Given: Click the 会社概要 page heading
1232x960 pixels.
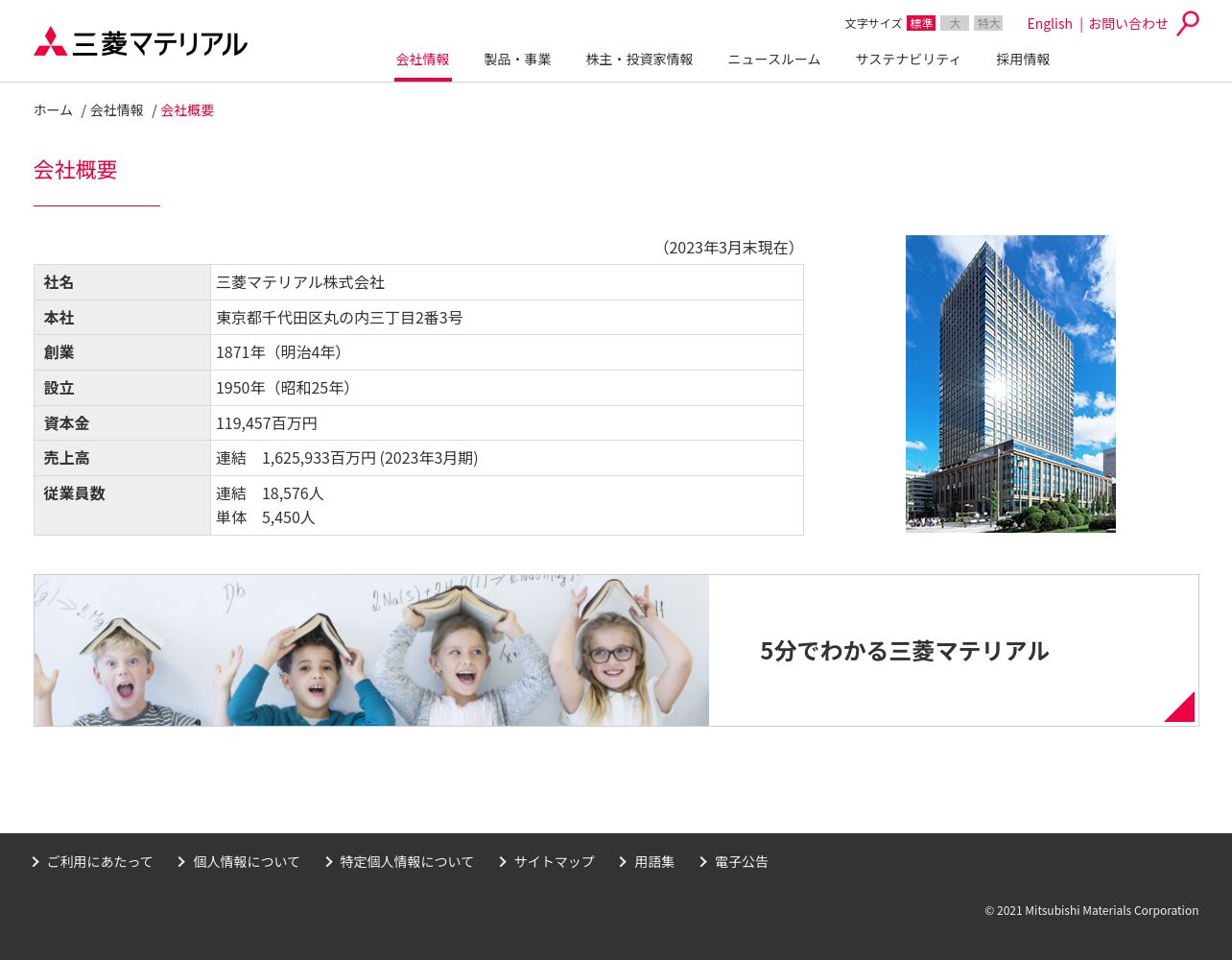Looking at the screenshot, I should 76,170.
